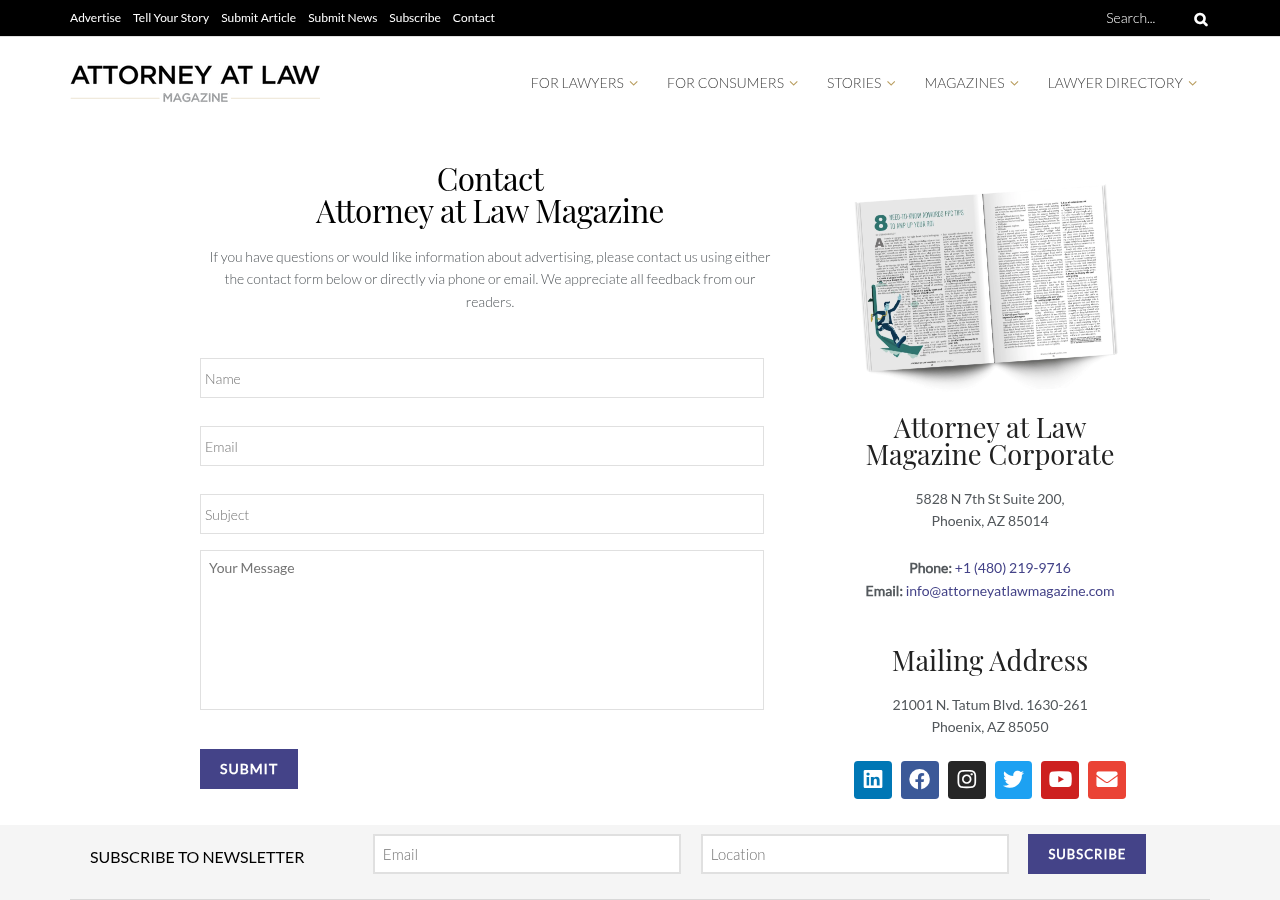Viewport: 1280px width, 900px height.
Task: Click the top Search box
Action: point(1144,18)
